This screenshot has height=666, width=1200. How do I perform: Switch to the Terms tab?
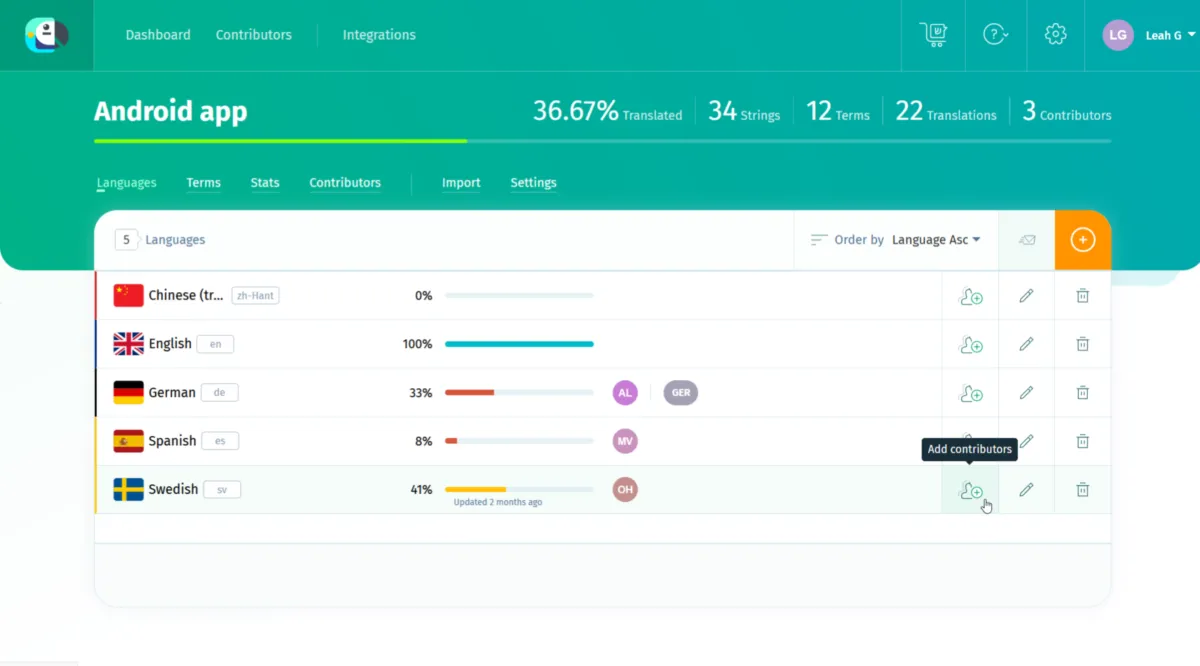tap(203, 183)
